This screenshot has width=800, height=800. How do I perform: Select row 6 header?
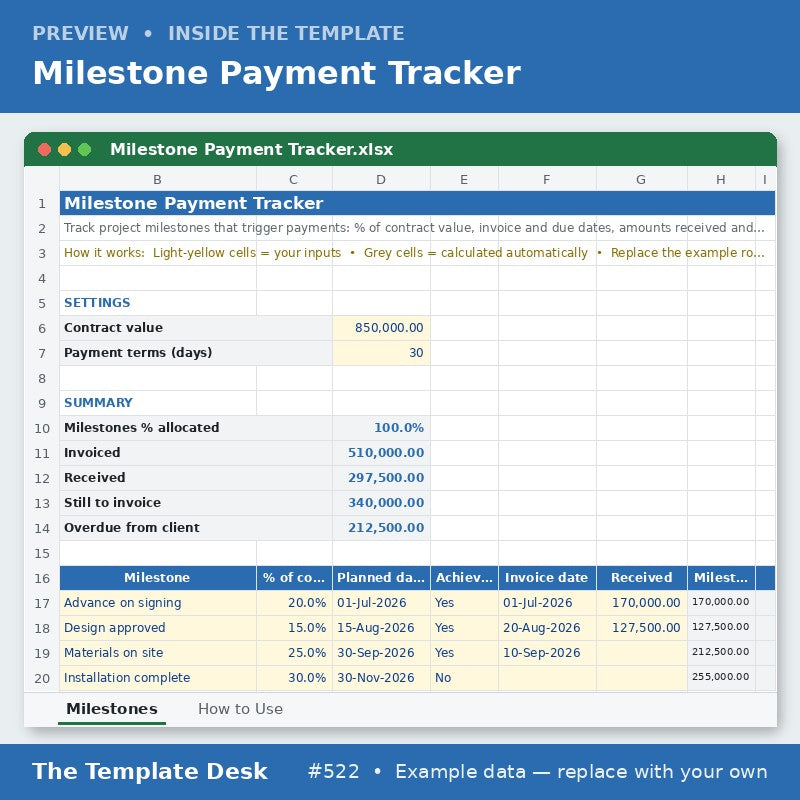[42, 328]
